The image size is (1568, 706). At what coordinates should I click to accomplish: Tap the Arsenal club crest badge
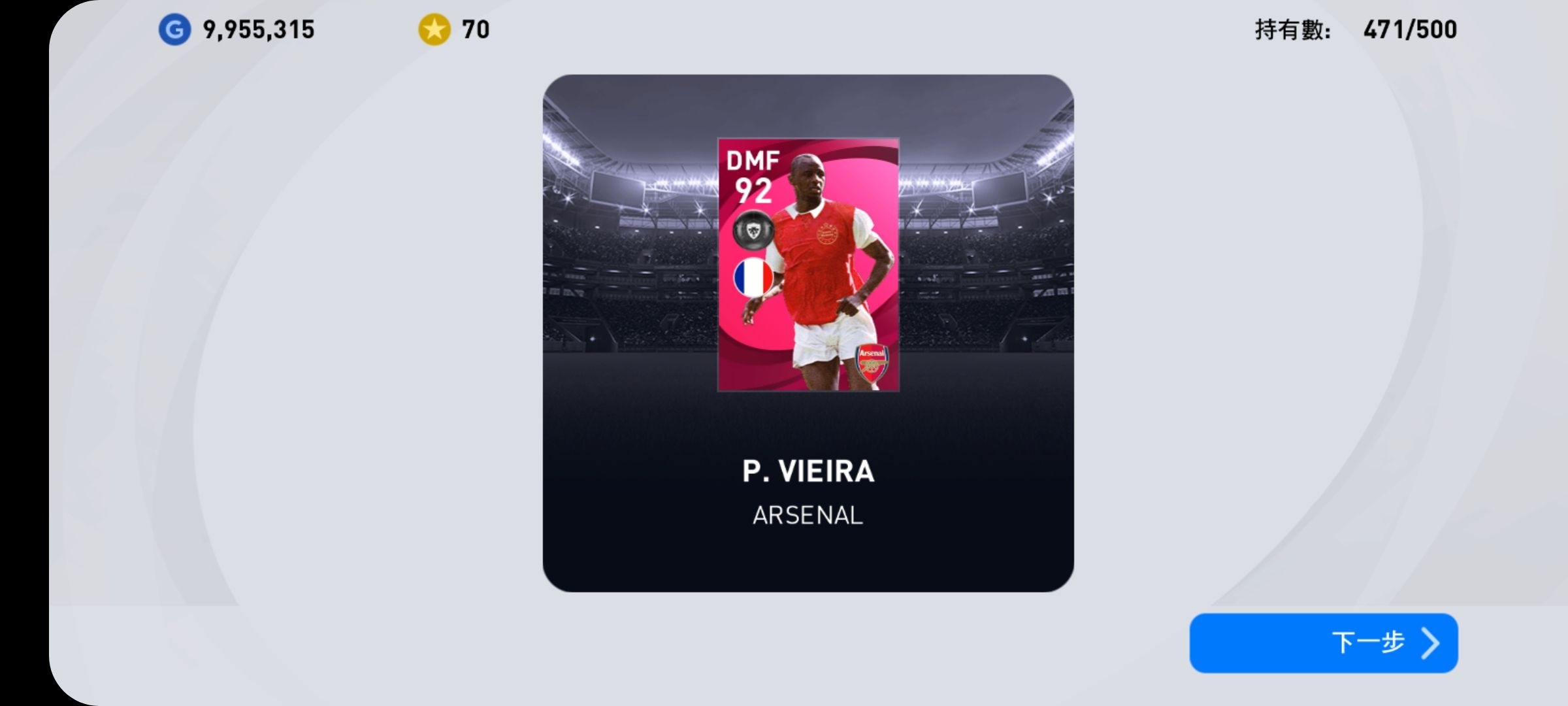tap(872, 363)
